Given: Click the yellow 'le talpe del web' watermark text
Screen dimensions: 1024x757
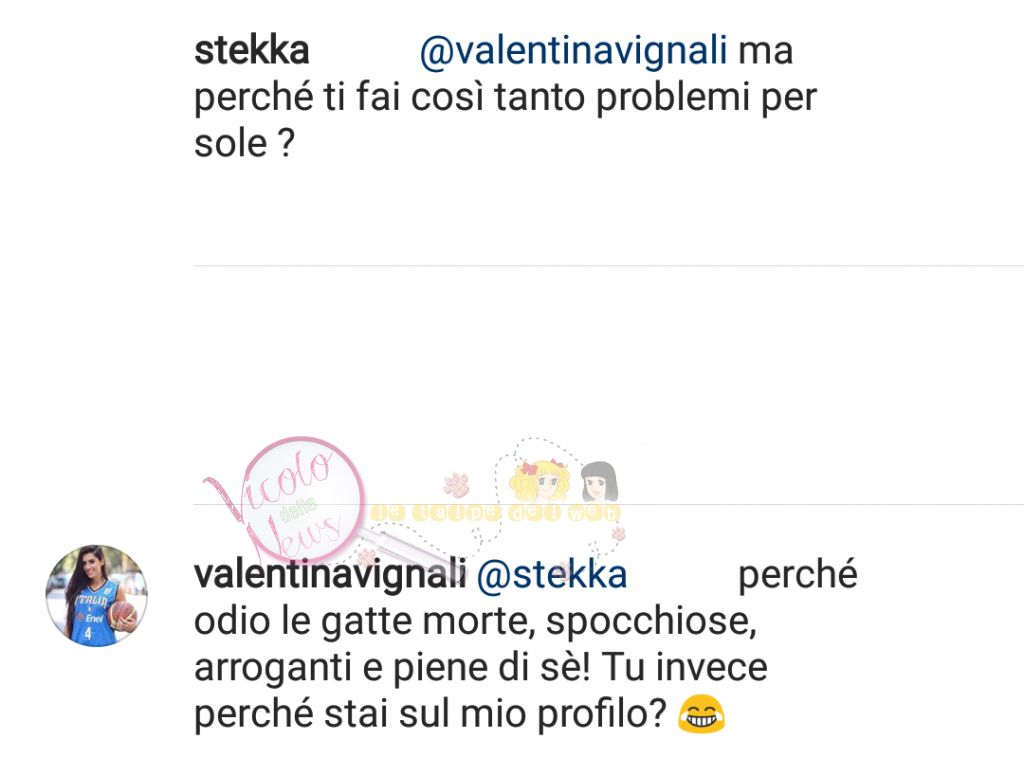Looking at the screenshot, I should pos(496,513).
